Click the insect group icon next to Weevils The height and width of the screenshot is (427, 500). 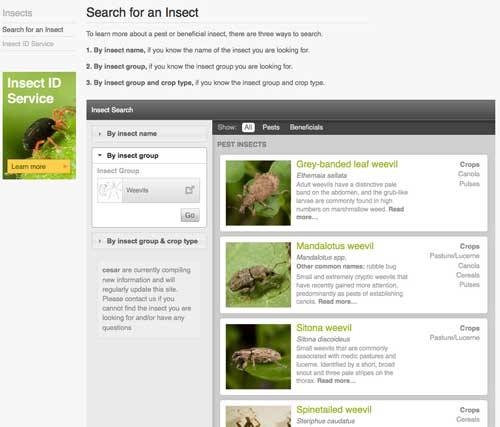tap(110, 190)
